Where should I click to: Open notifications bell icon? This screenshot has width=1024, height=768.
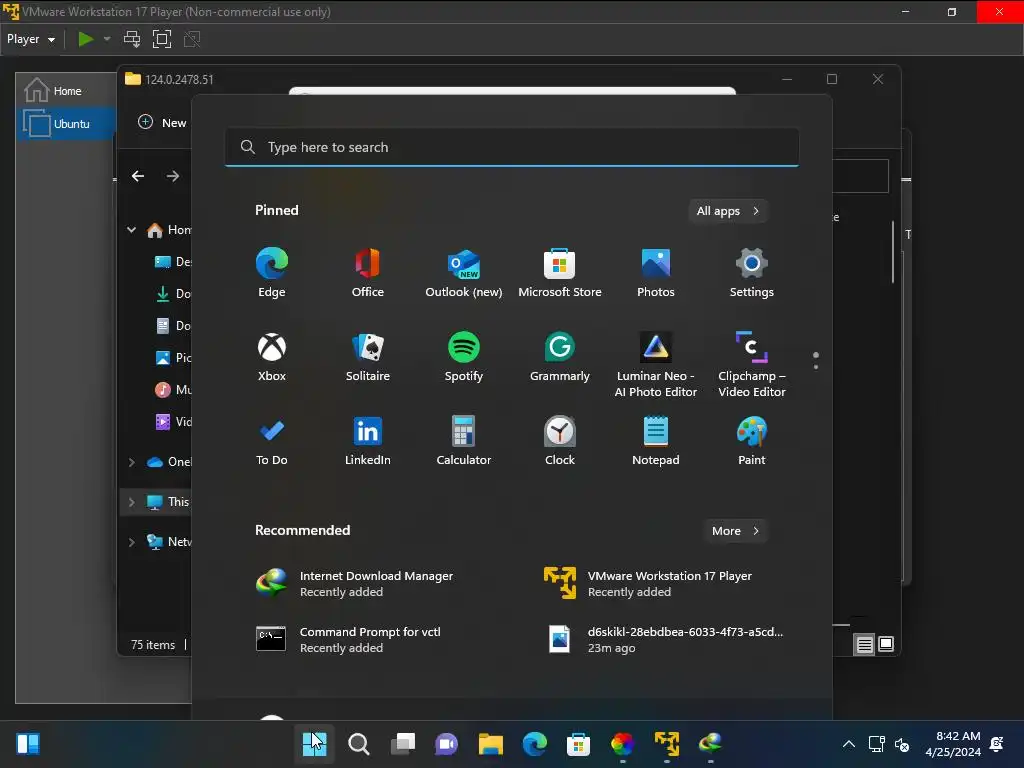tap(997, 744)
